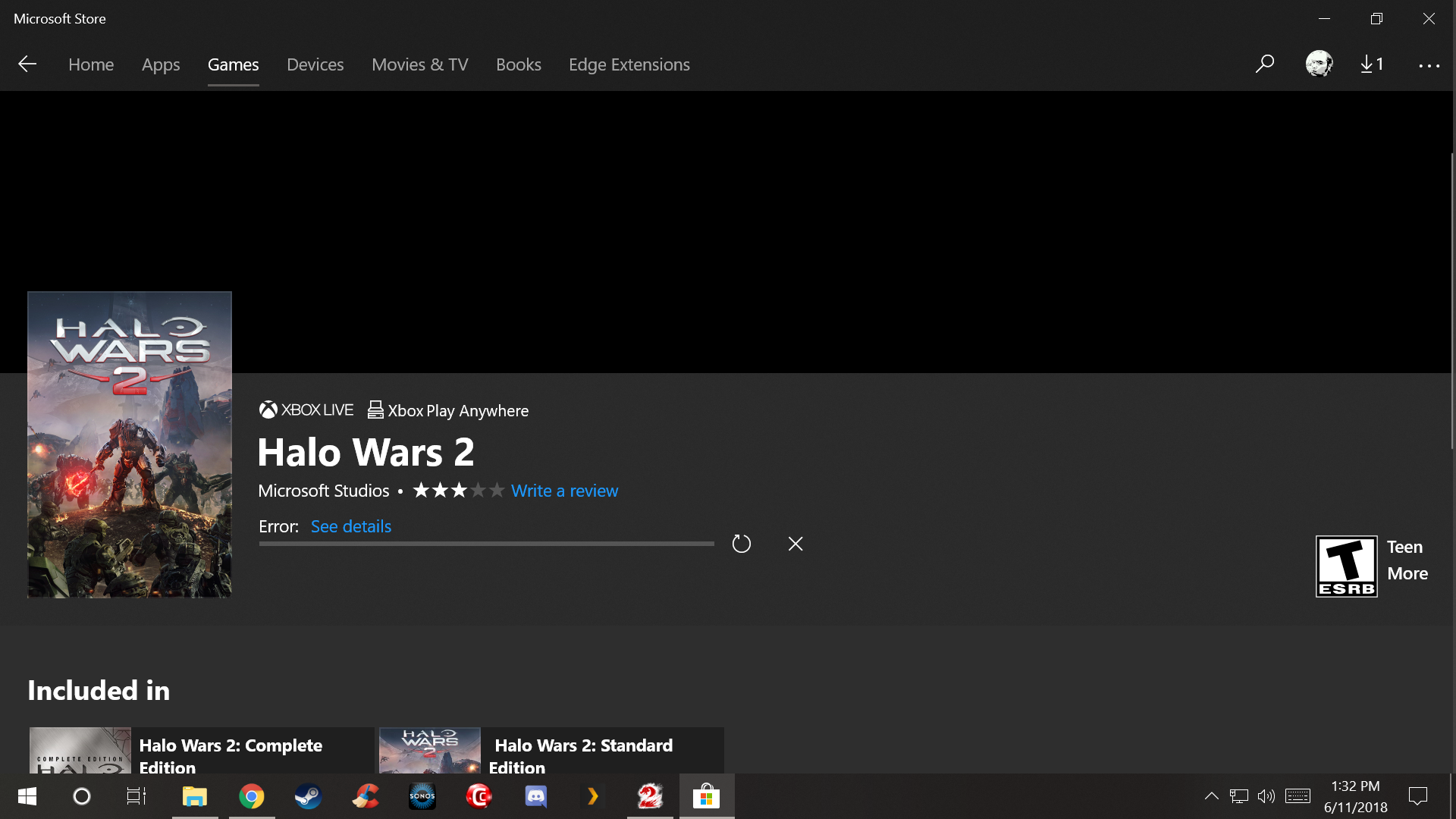1456x819 pixels.
Task: Click the Halo Wars 2 cover art
Action: pos(130,444)
